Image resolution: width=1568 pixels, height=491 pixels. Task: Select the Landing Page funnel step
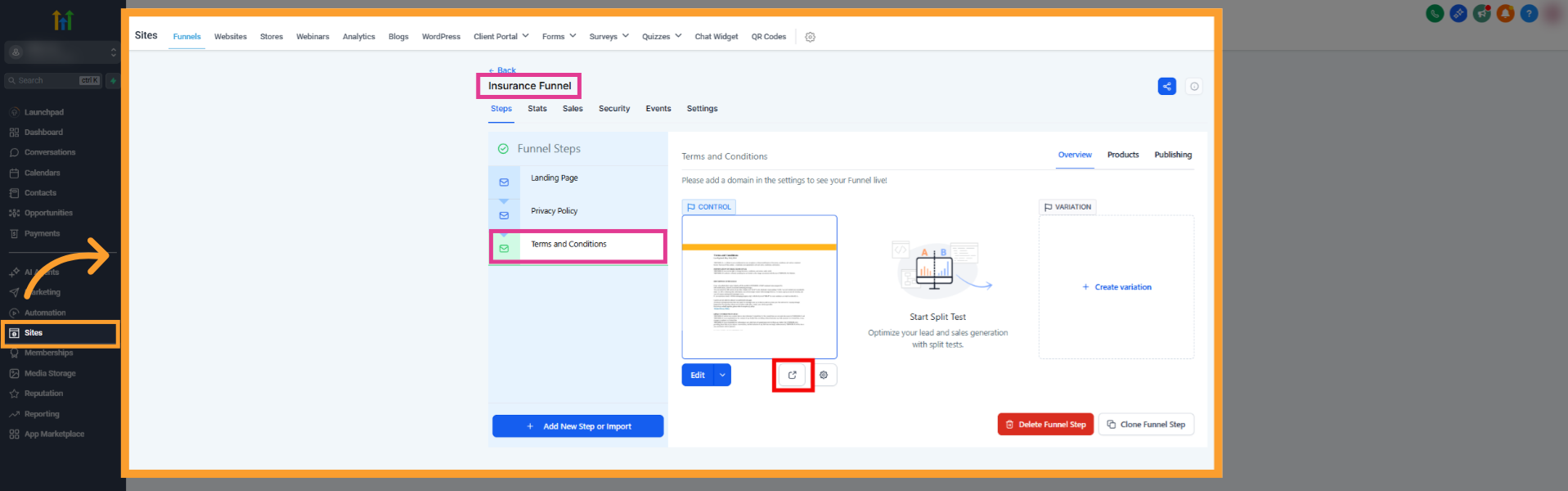(x=578, y=182)
